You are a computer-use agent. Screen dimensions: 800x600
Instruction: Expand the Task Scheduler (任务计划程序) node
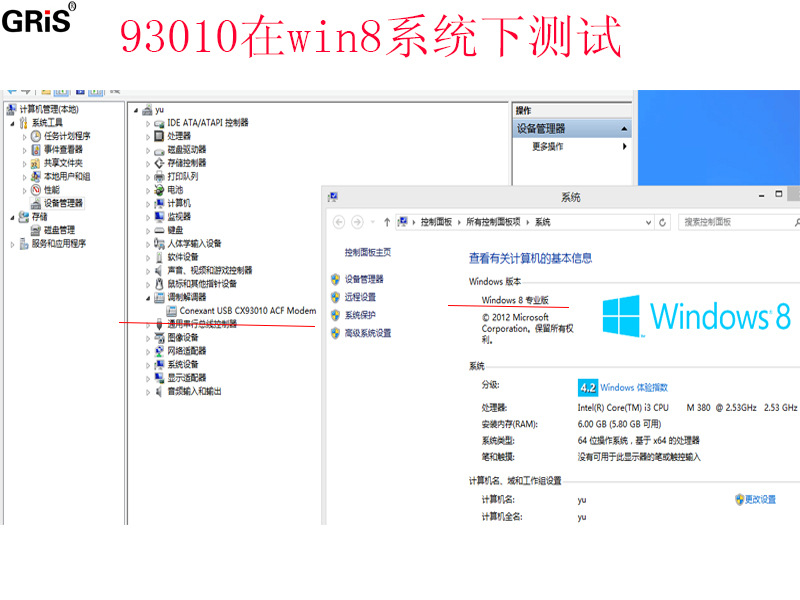24,137
